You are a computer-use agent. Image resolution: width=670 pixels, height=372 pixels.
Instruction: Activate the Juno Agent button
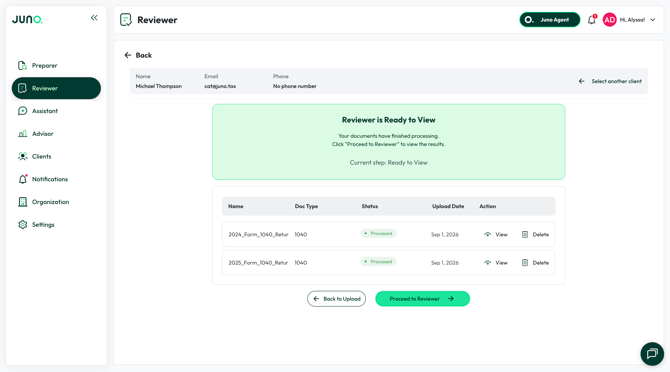click(550, 20)
